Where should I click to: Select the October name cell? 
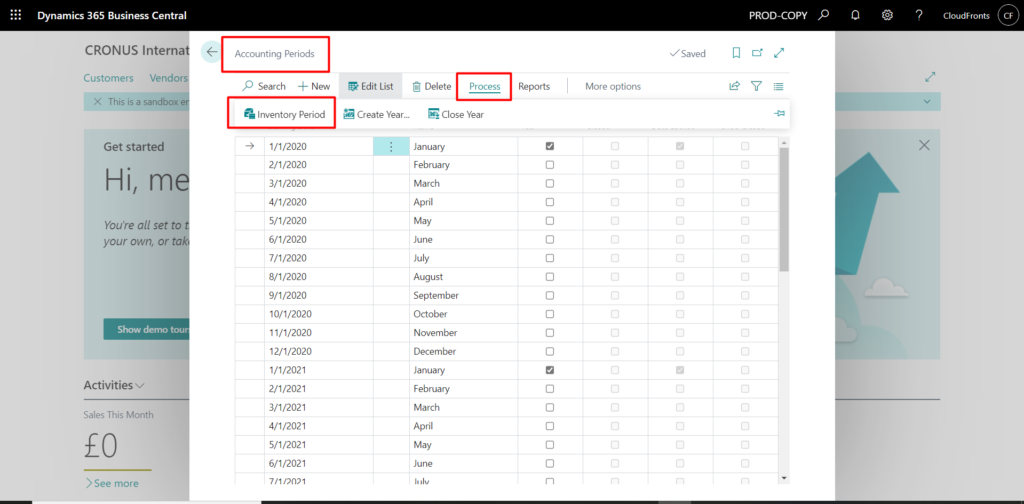464,314
